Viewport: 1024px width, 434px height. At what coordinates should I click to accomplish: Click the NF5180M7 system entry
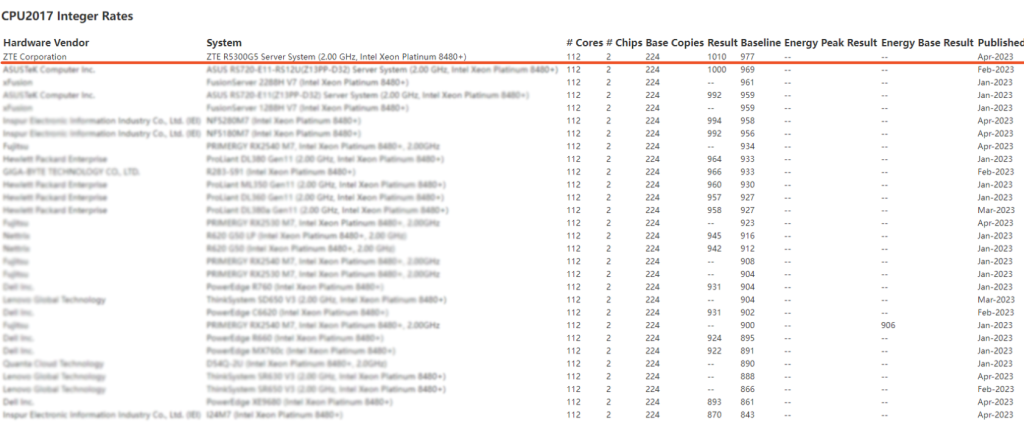point(283,134)
